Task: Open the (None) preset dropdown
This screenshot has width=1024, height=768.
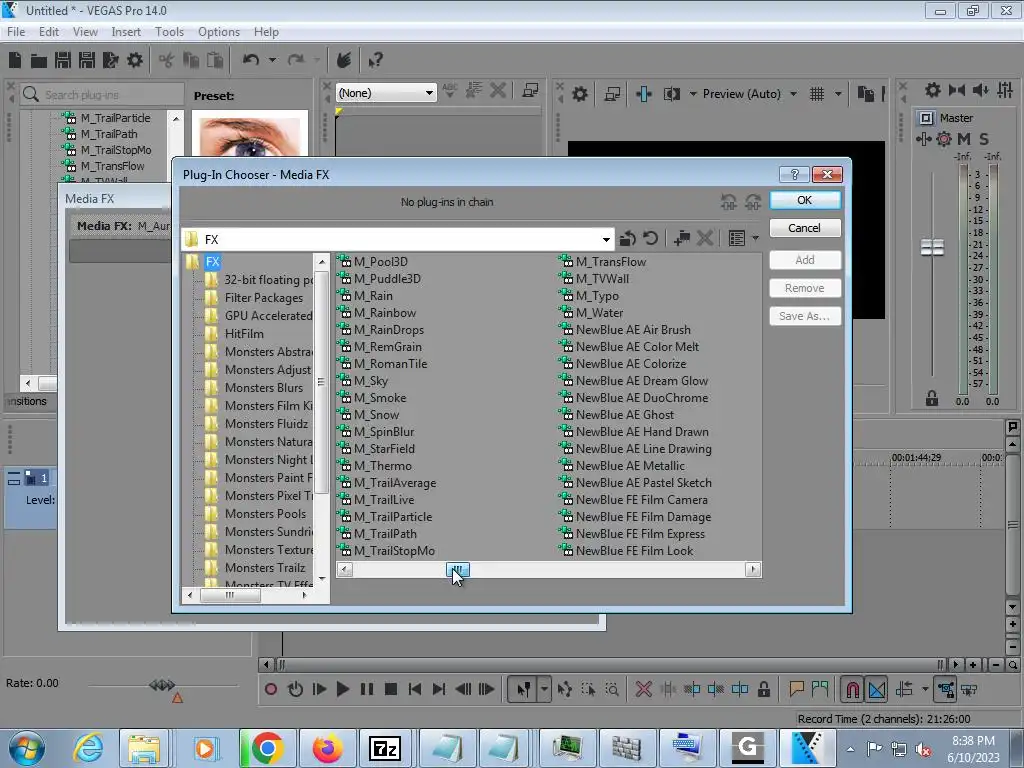Action: (428, 93)
